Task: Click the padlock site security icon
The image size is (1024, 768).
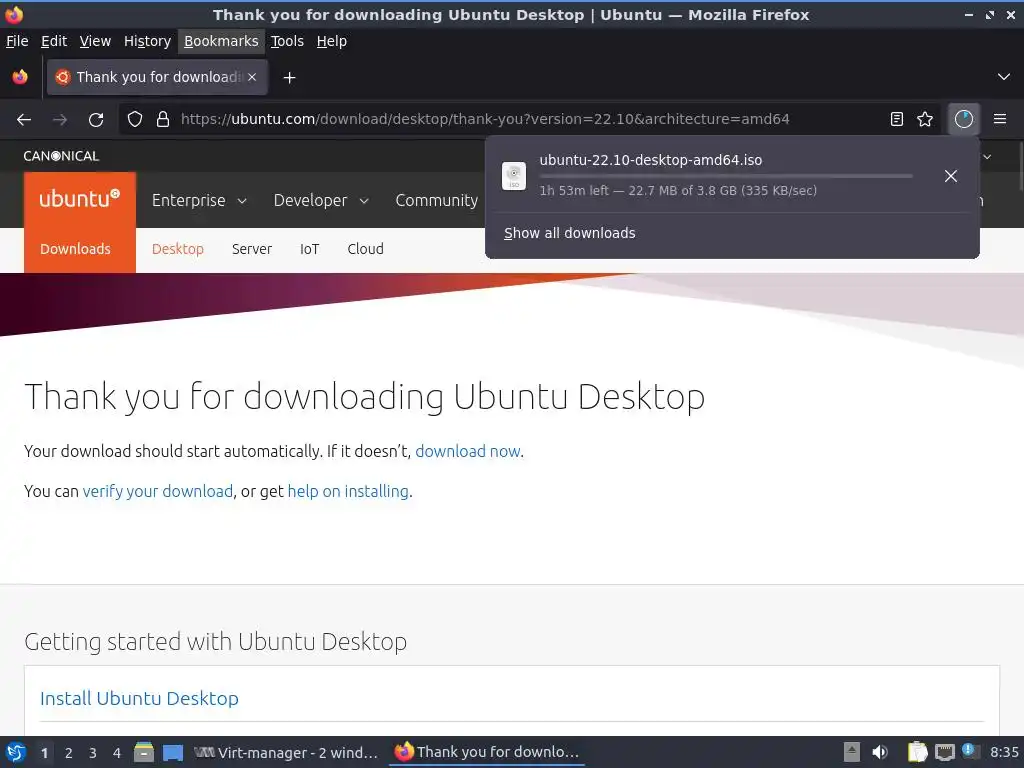Action: [x=163, y=120]
